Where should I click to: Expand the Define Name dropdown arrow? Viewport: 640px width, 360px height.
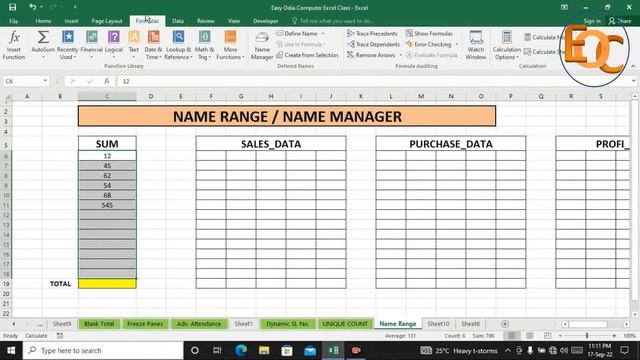[x=323, y=33]
